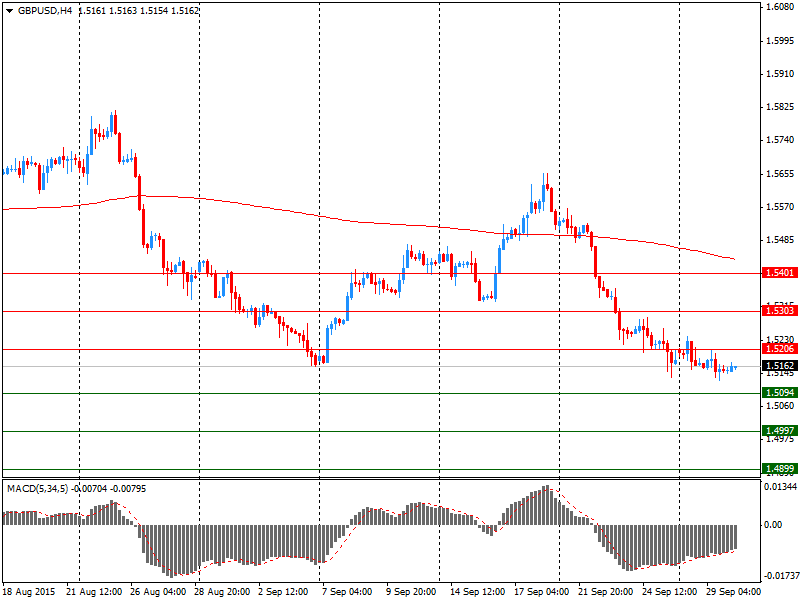
Task: Click the 29 Sep 04:00 time label
Action: [733, 592]
